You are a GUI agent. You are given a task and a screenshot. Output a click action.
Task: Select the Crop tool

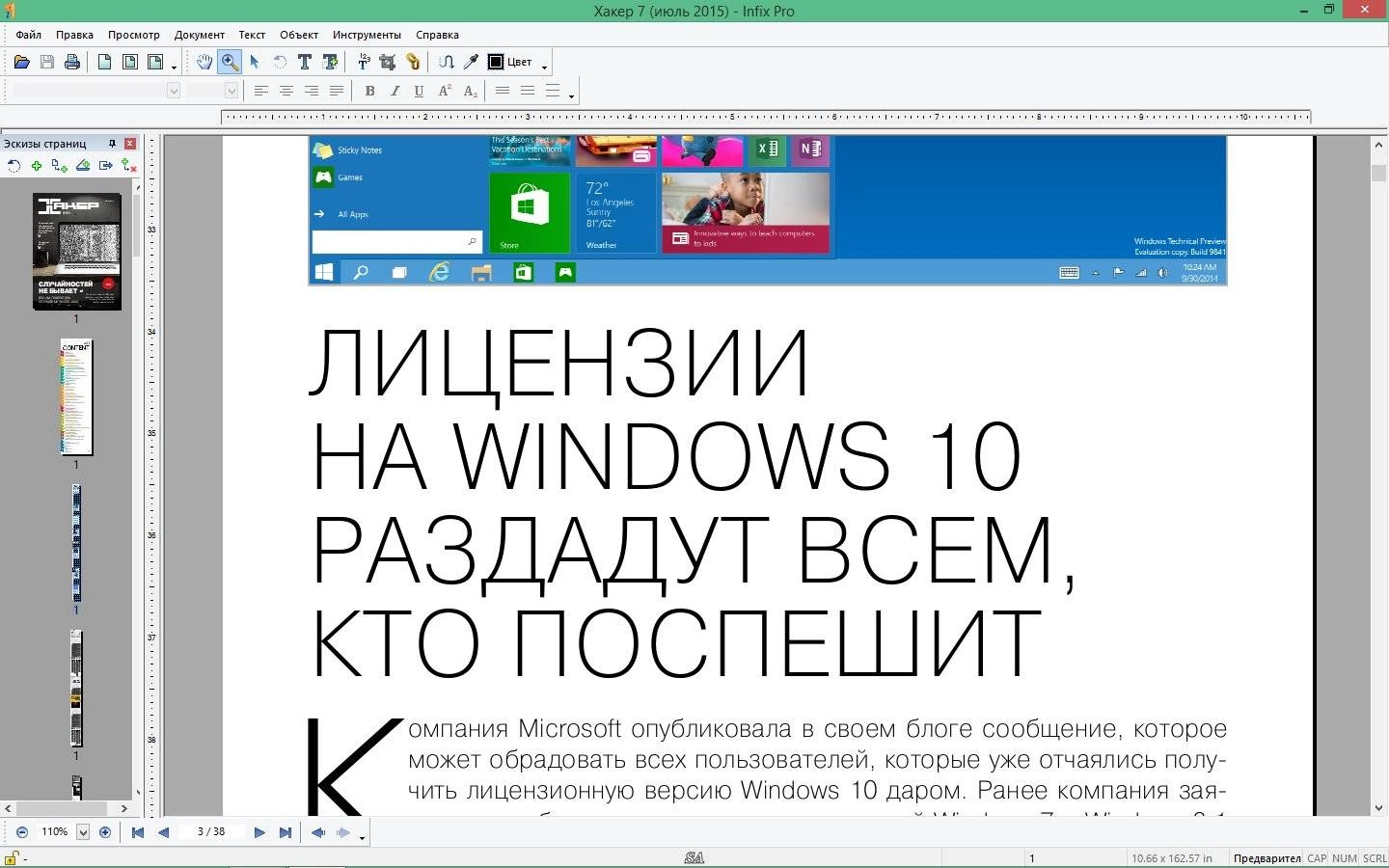(388, 62)
